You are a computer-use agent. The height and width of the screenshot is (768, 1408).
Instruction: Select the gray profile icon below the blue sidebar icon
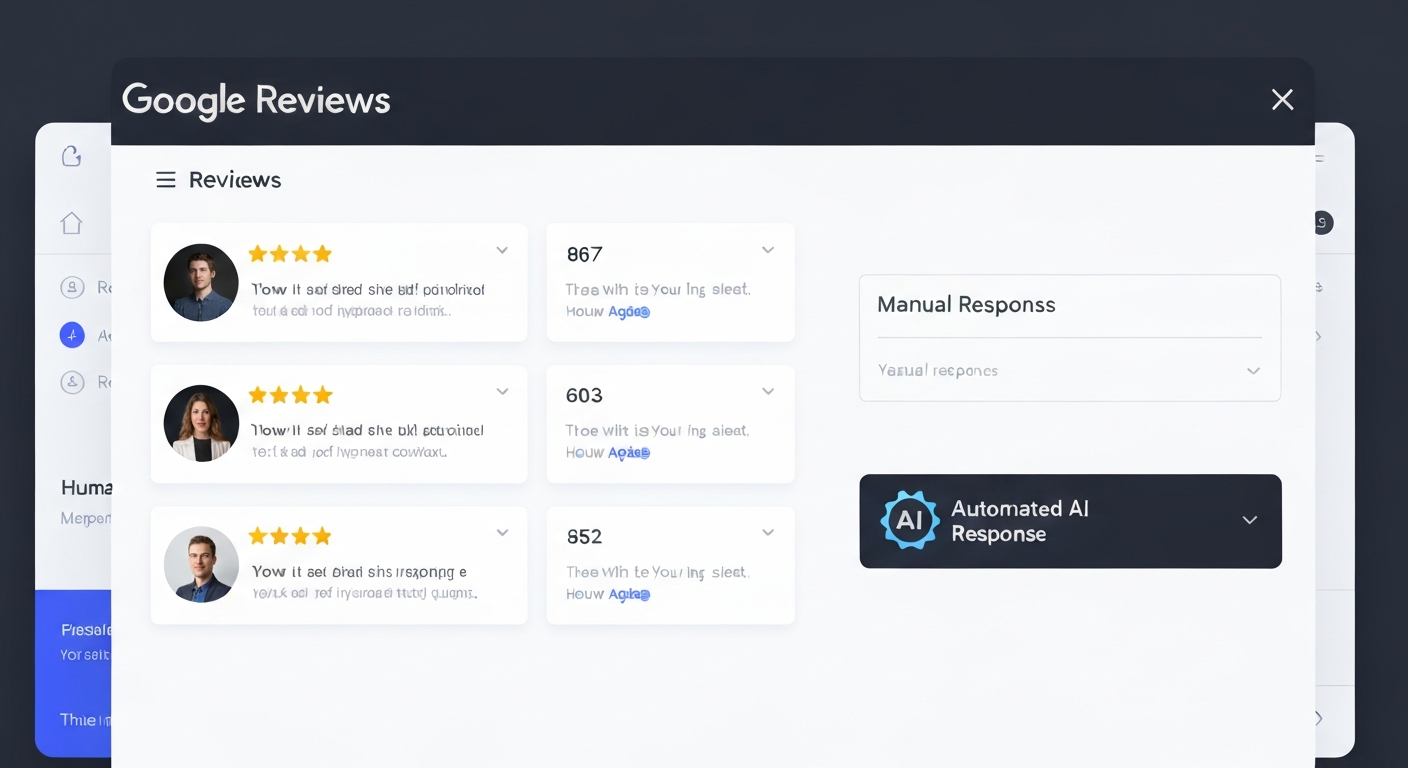[x=72, y=382]
